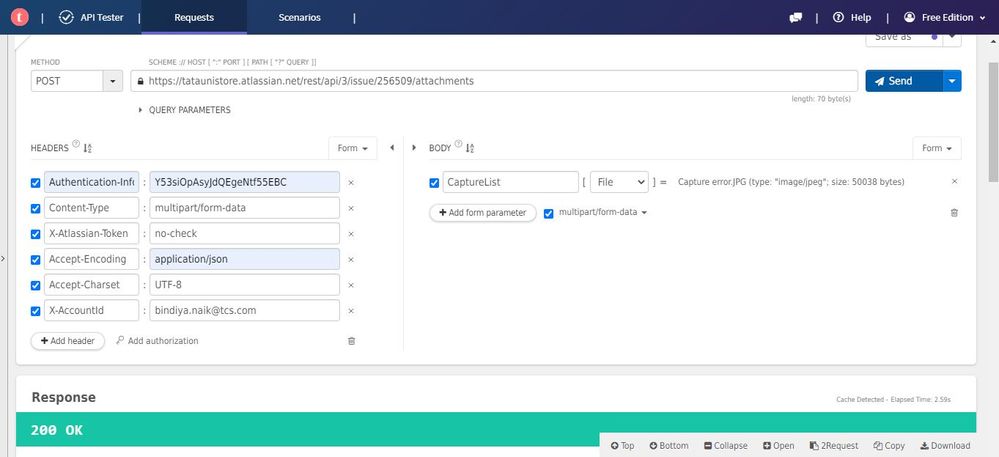Remove the X-AccountId header
Screen dimensions: 999x457
[x=351, y=311]
